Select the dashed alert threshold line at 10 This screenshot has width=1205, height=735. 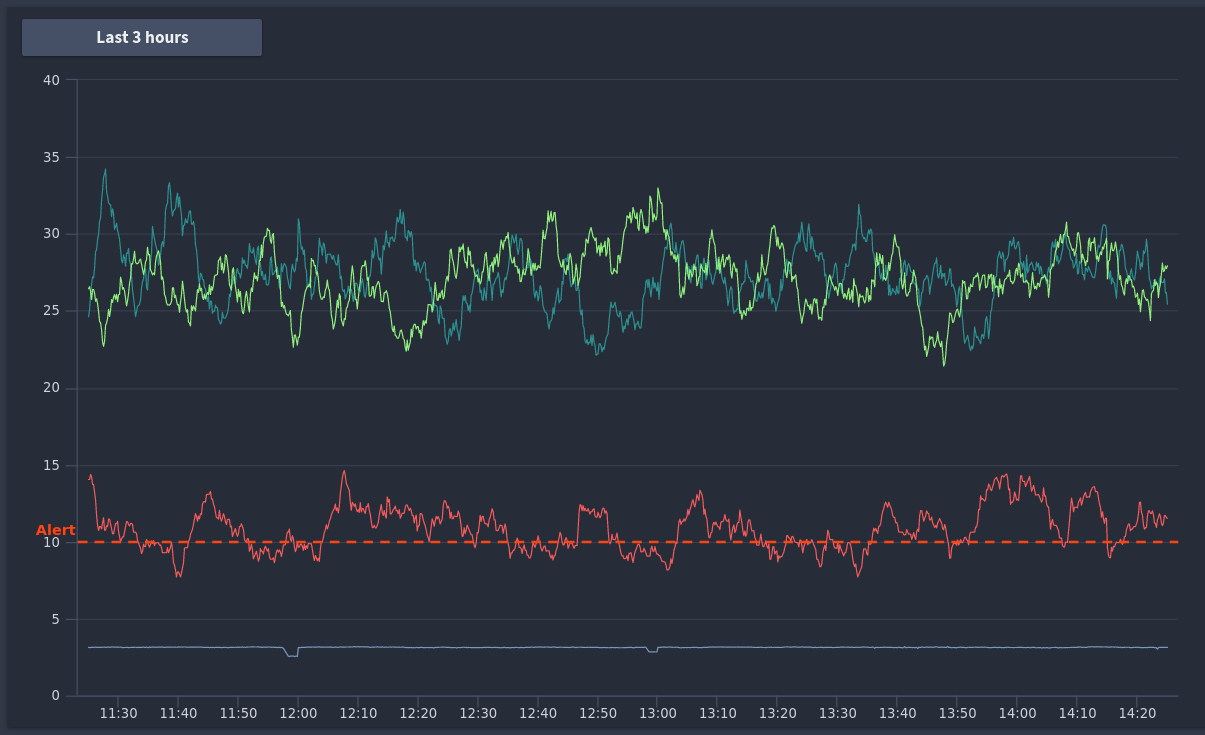coord(627,542)
